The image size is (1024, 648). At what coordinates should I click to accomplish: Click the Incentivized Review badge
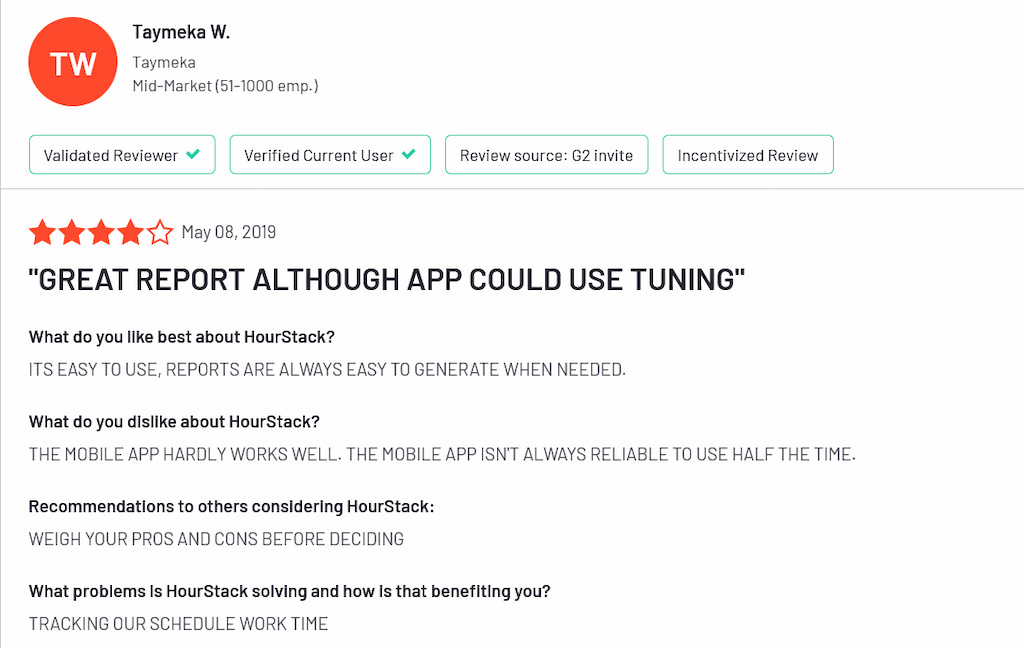tap(747, 154)
